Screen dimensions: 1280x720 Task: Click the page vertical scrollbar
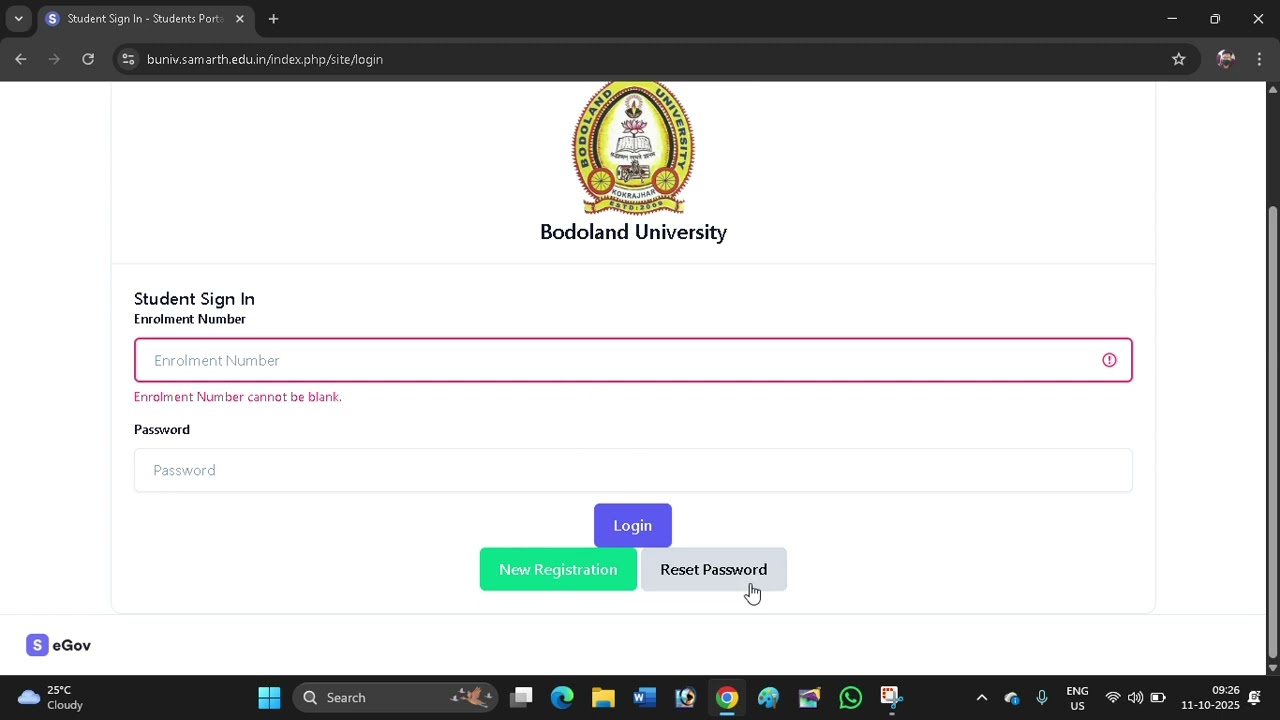pyautogui.click(x=1272, y=430)
